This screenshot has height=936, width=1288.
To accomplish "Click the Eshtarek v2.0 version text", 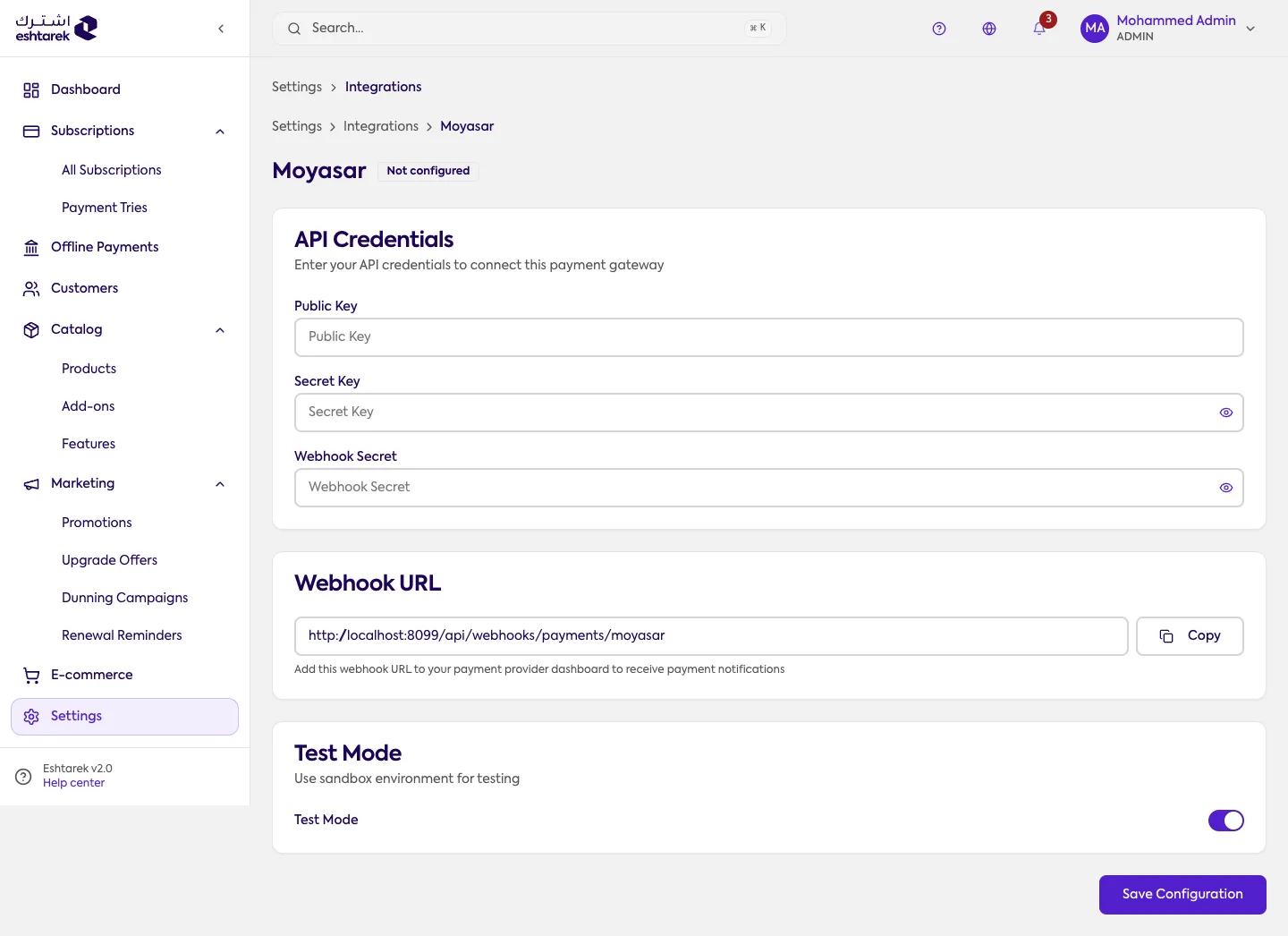I will point(78,769).
